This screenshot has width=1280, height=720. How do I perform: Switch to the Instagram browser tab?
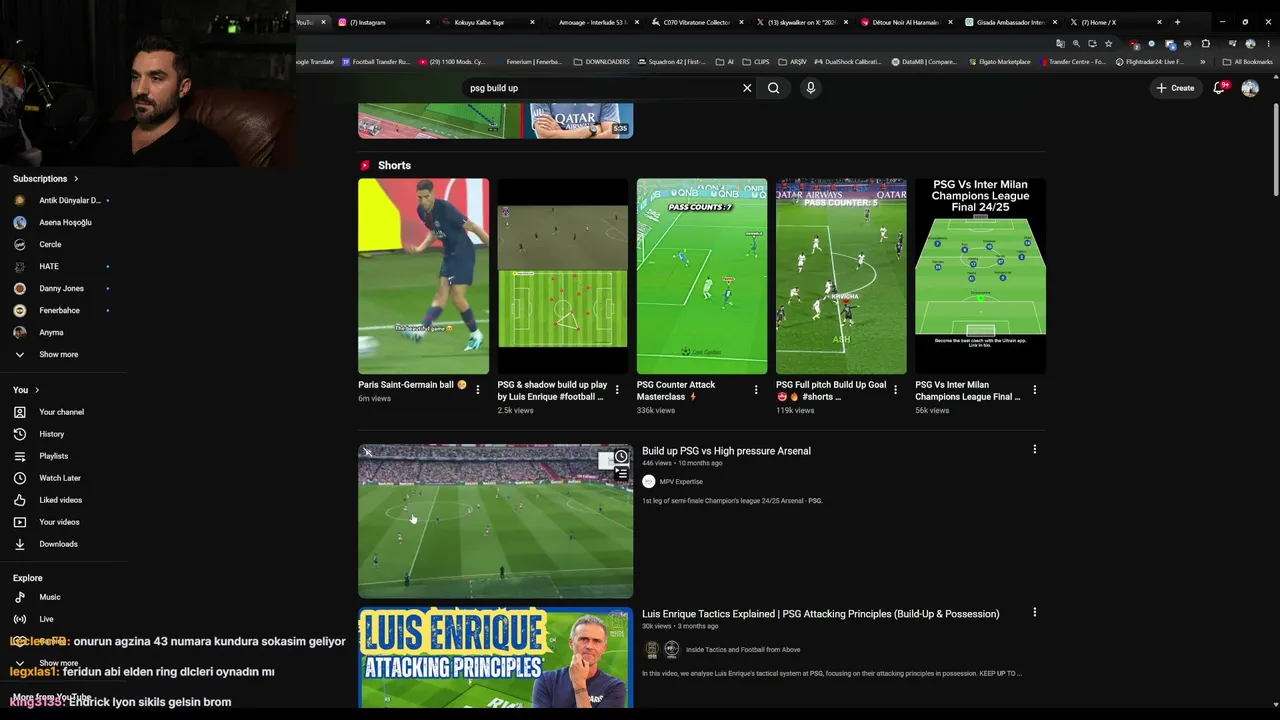(385, 22)
